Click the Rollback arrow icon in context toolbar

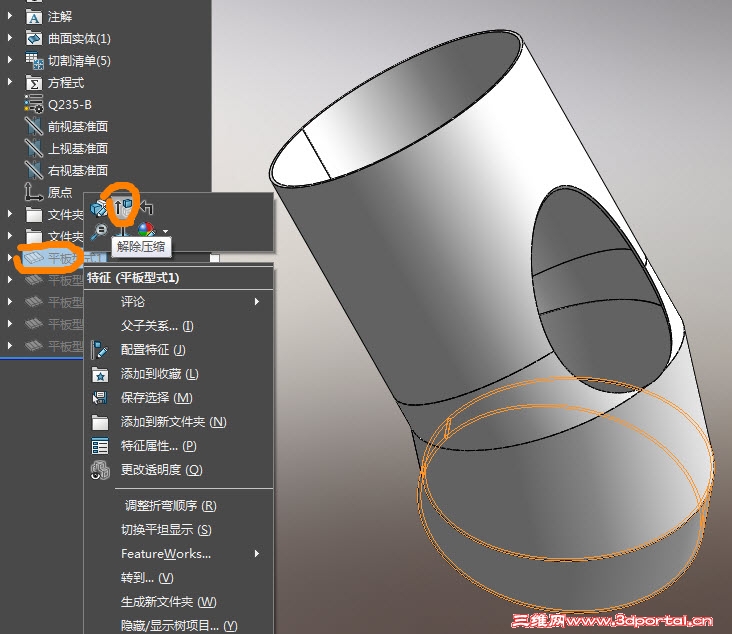pyautogui.click(x=147, y=207)
